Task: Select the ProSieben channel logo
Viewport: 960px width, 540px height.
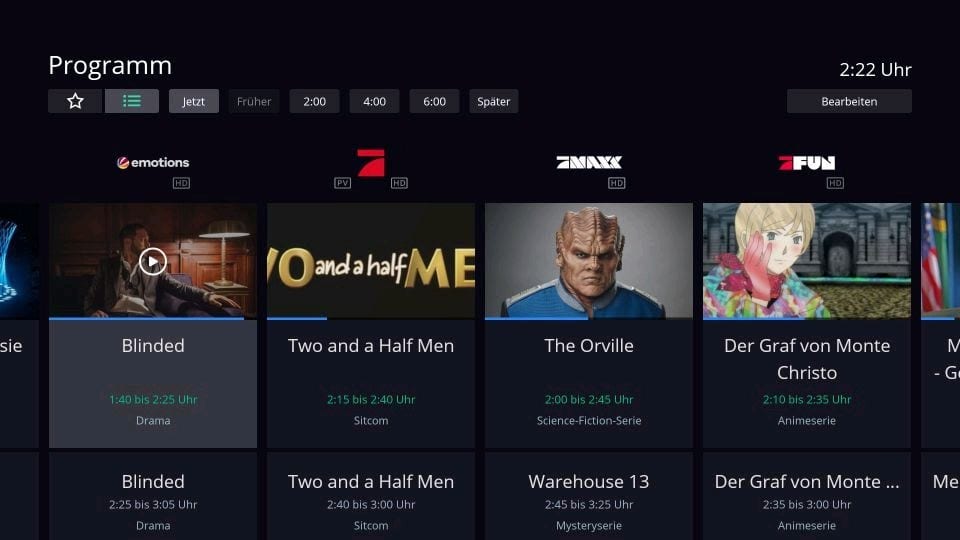Action: coord(371,163)
